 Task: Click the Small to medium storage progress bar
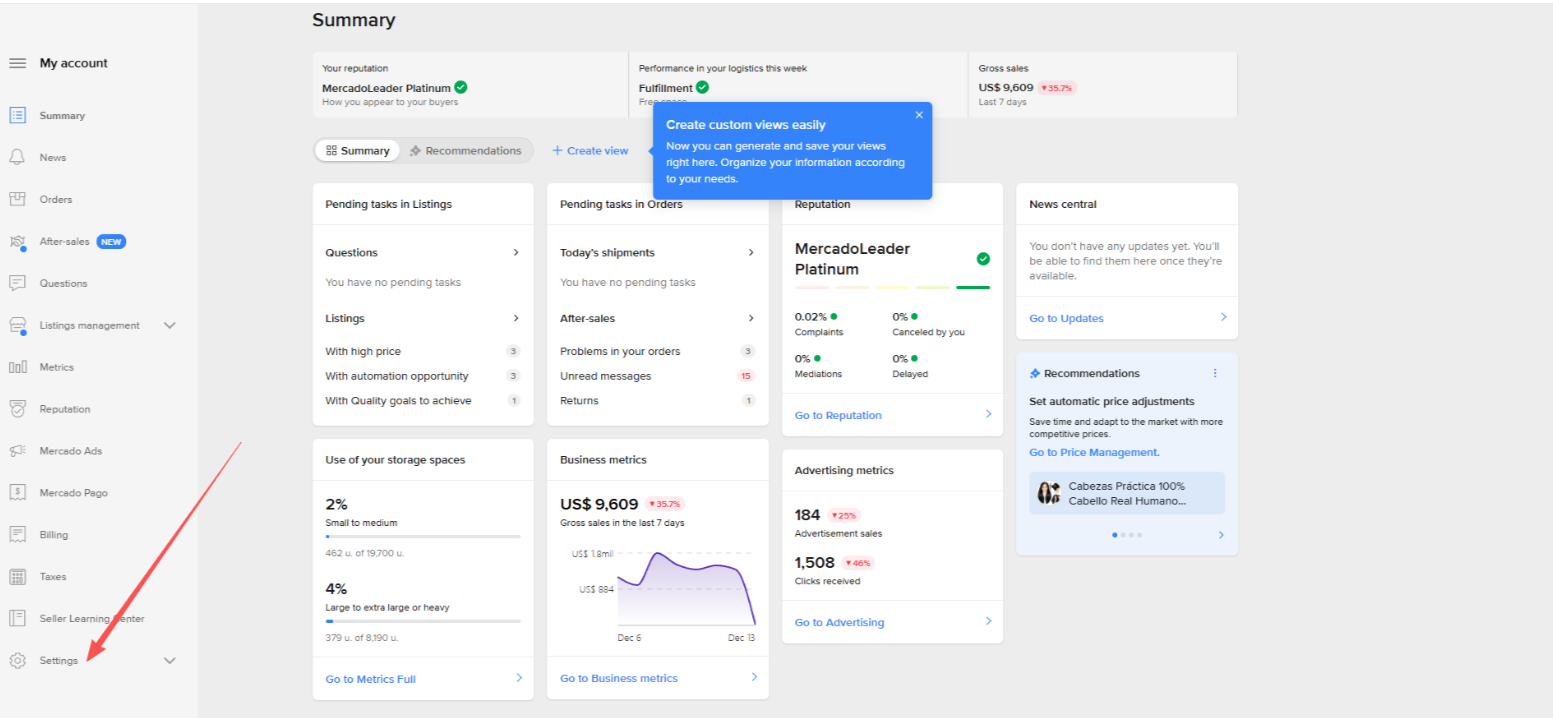pyautogui.click(x=423, y=537)
